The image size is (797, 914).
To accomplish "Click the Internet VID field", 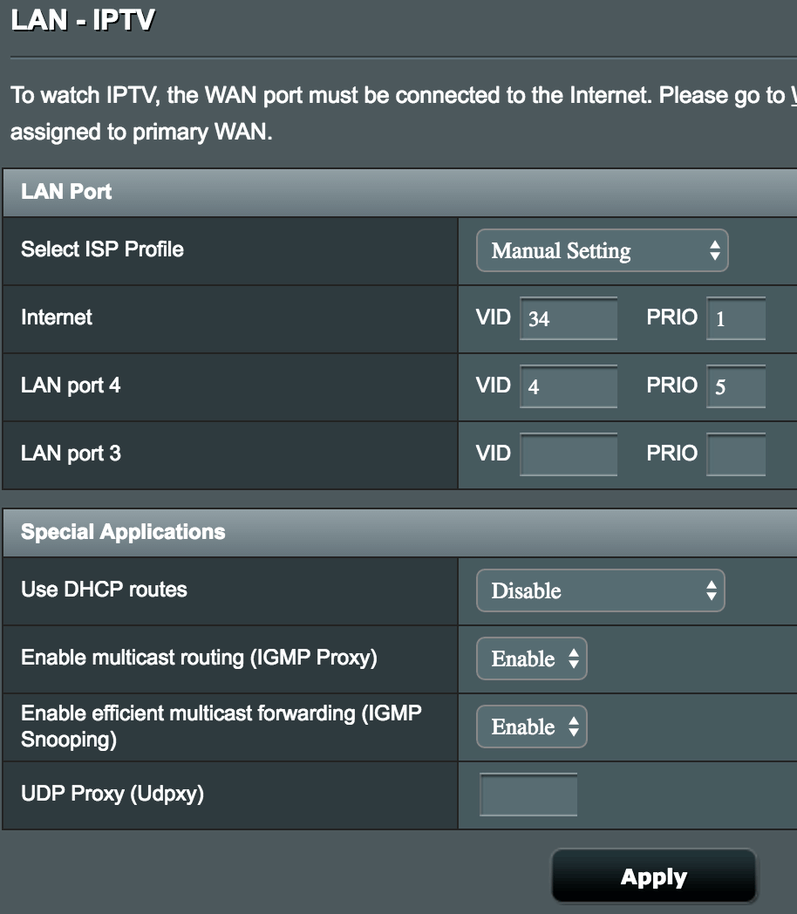I will point(568,319).
